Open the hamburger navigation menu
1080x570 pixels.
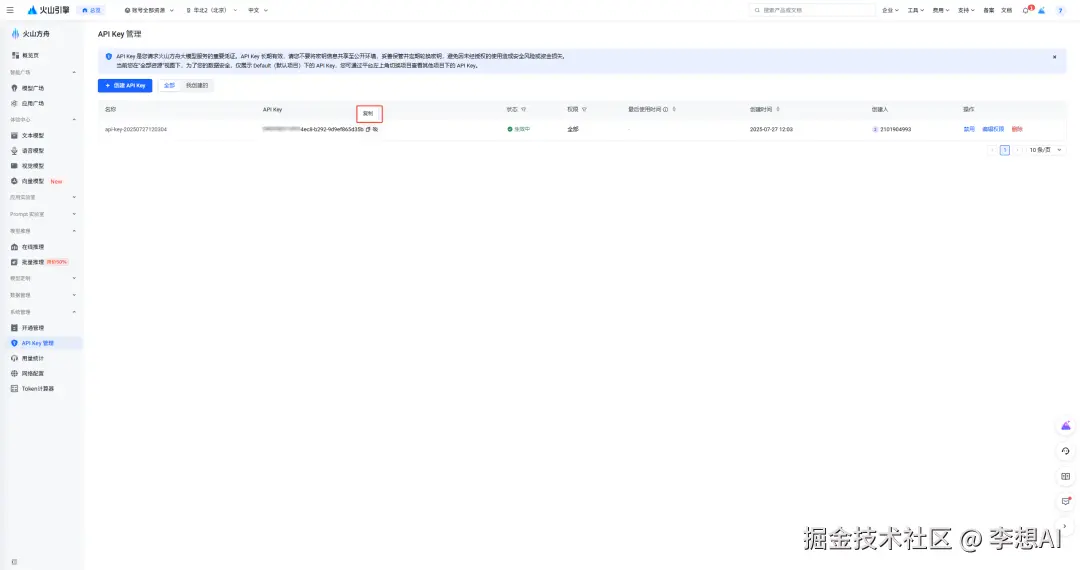pyautogui.click(x=10, y=10)
